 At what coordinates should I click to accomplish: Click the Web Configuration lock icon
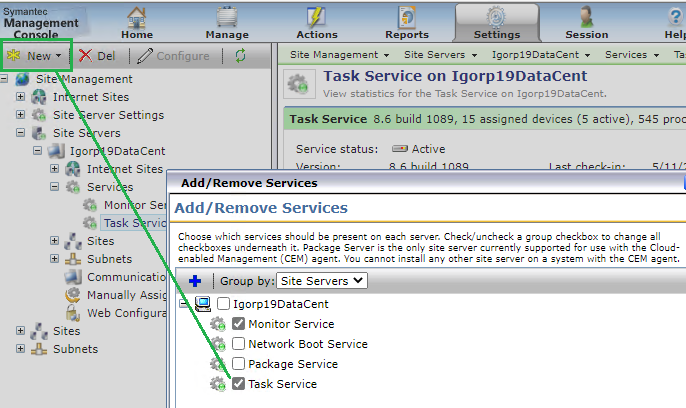(x=73, y=313)
